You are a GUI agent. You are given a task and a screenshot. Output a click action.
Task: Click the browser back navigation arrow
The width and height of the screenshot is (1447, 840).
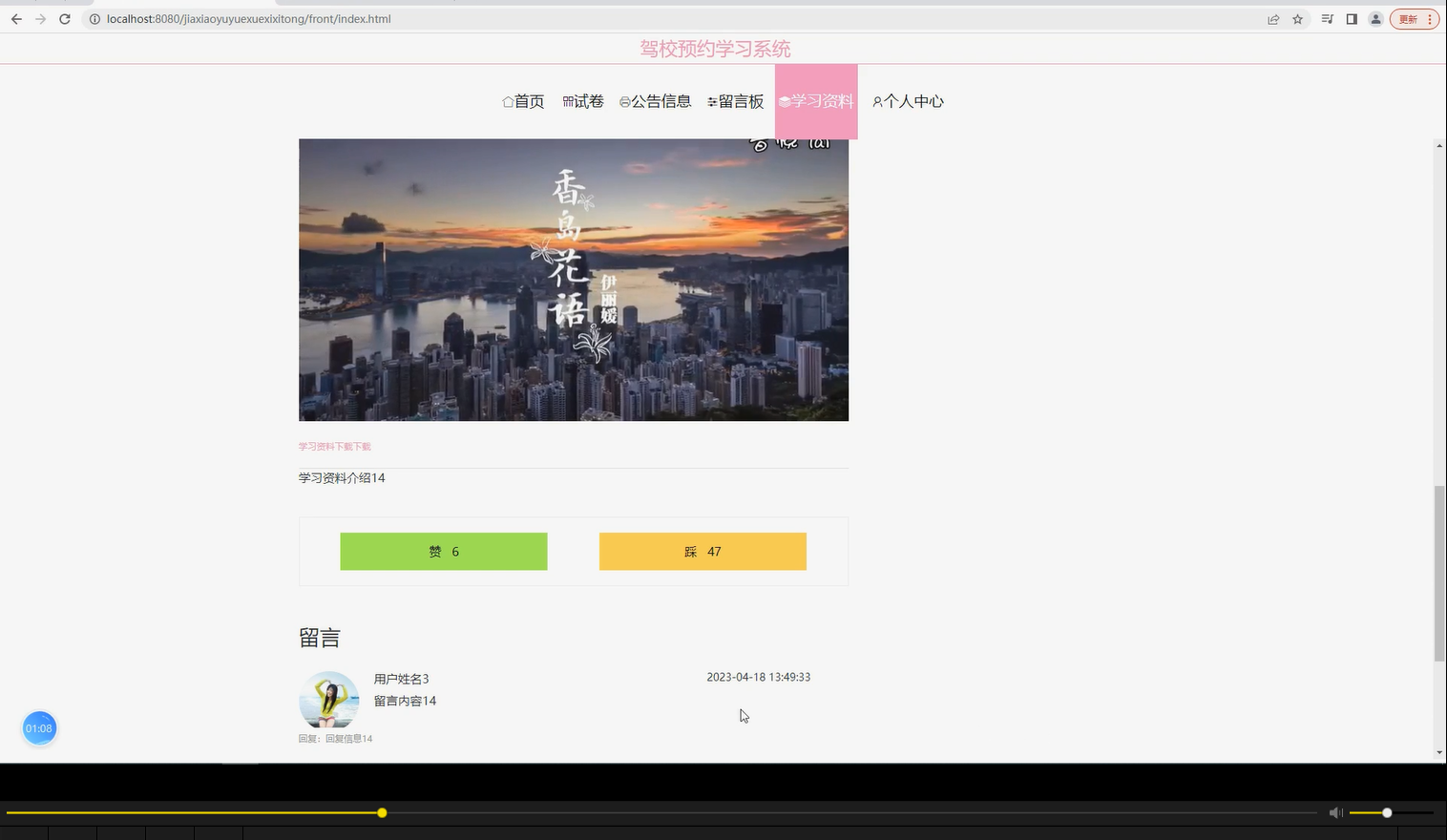pyautogui.click(x=15, y=18)
